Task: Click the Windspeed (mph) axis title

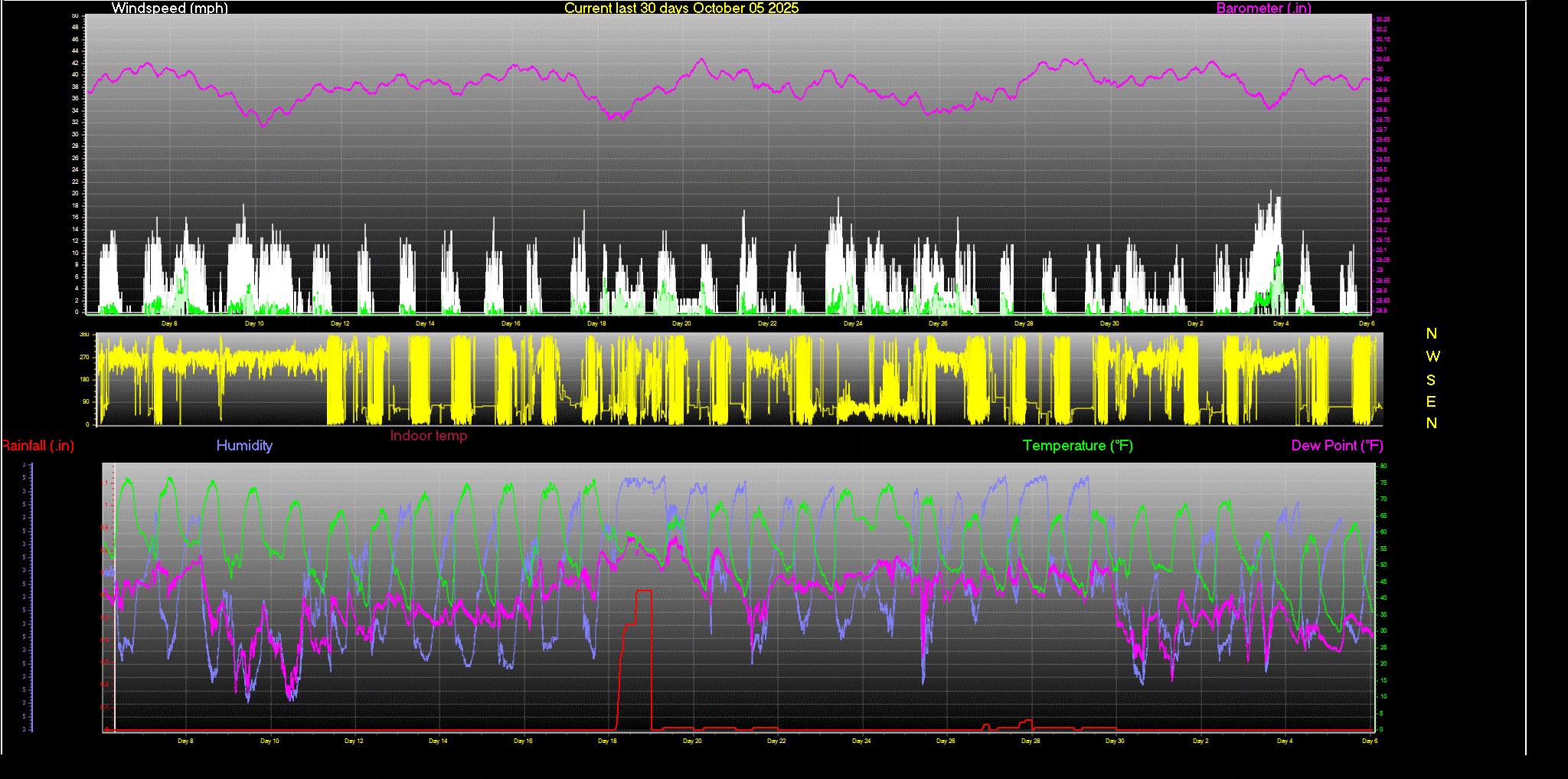Action: [x=169, y=8]
